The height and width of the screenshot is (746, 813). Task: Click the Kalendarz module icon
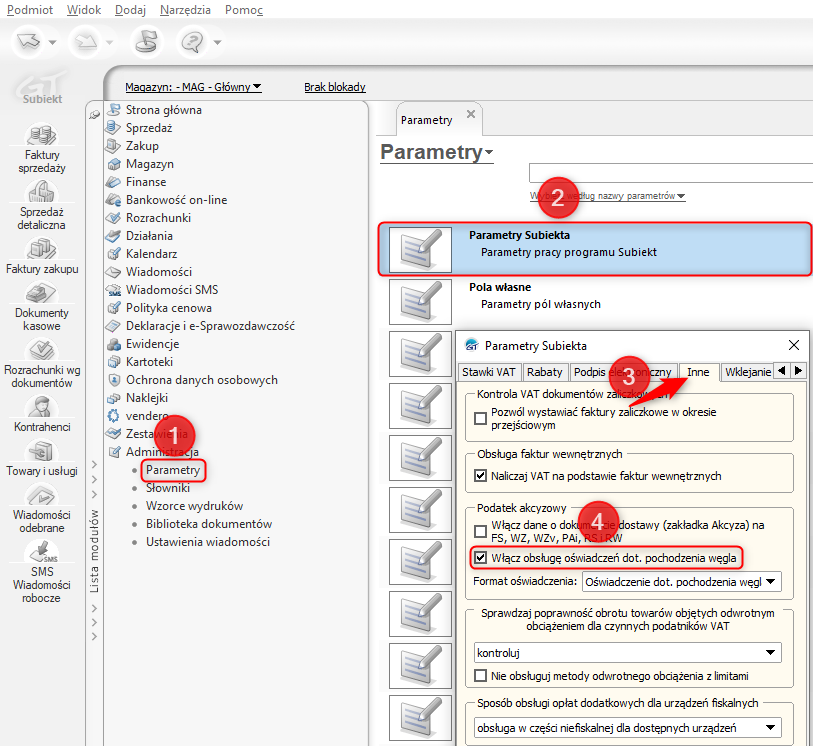pyautogui.click(x=114, y=254)
